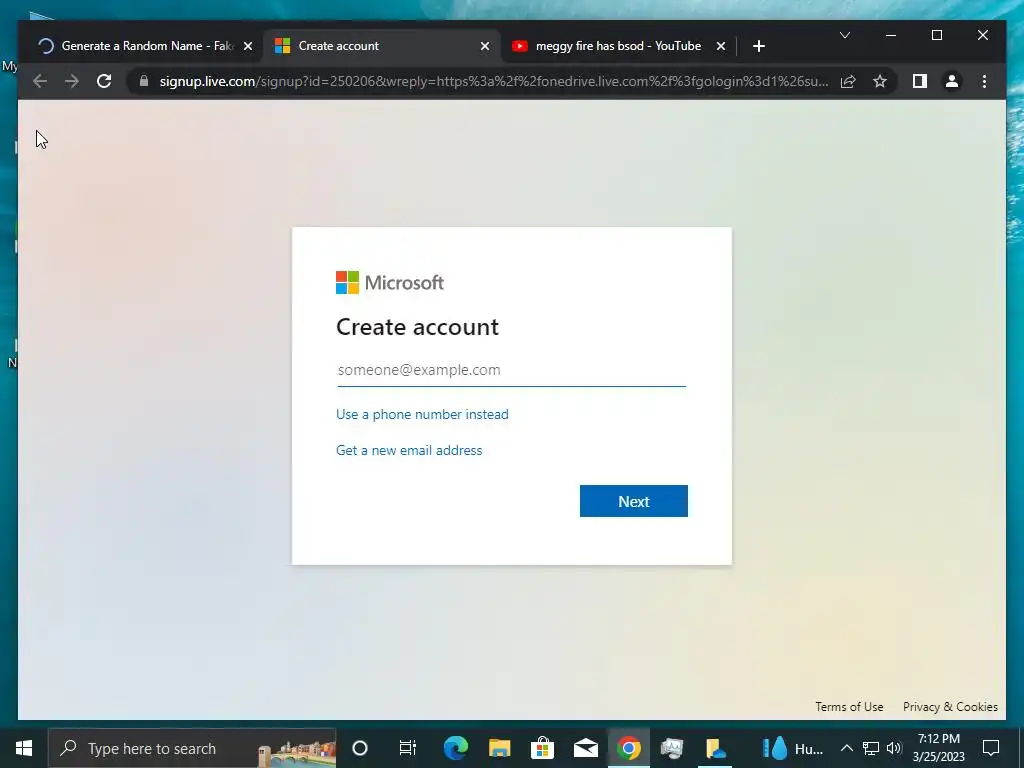1024x768 pixels.
Task: Close the Generate a Random Name tab
Action: pyautogui.click(x=248, y=46)
